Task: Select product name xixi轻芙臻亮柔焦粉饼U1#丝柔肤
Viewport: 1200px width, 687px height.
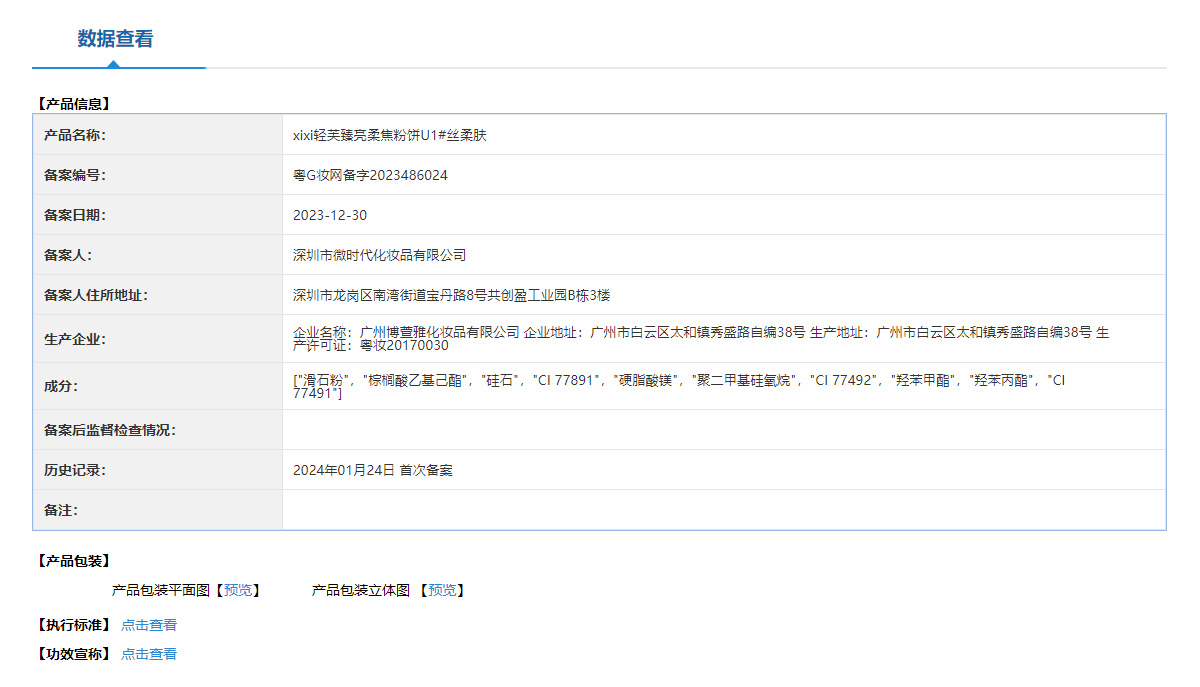Action: click(390, 135)
